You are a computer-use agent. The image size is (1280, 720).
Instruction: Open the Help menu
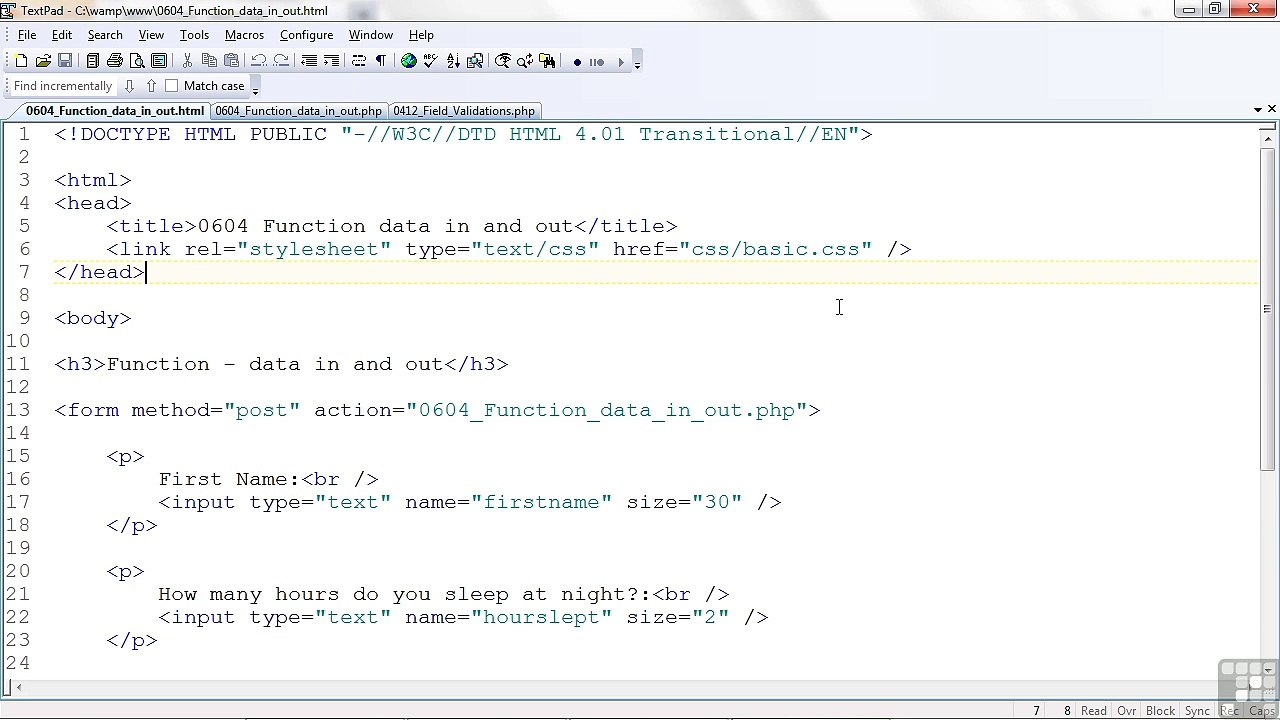pos(421,35)
